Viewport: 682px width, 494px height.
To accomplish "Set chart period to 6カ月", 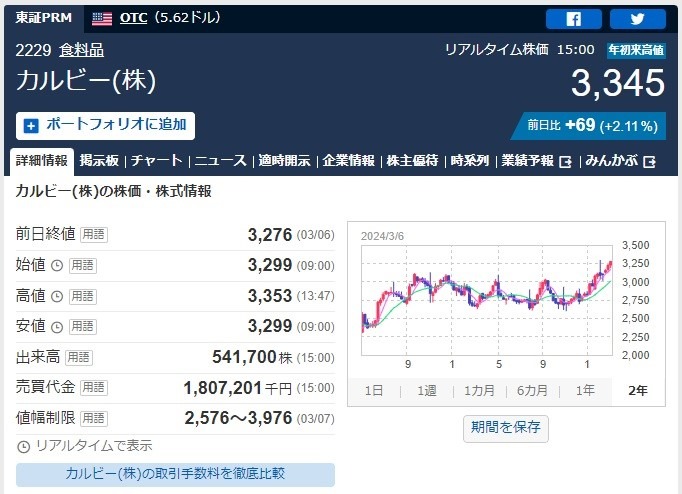I will (x=532, y=391).
